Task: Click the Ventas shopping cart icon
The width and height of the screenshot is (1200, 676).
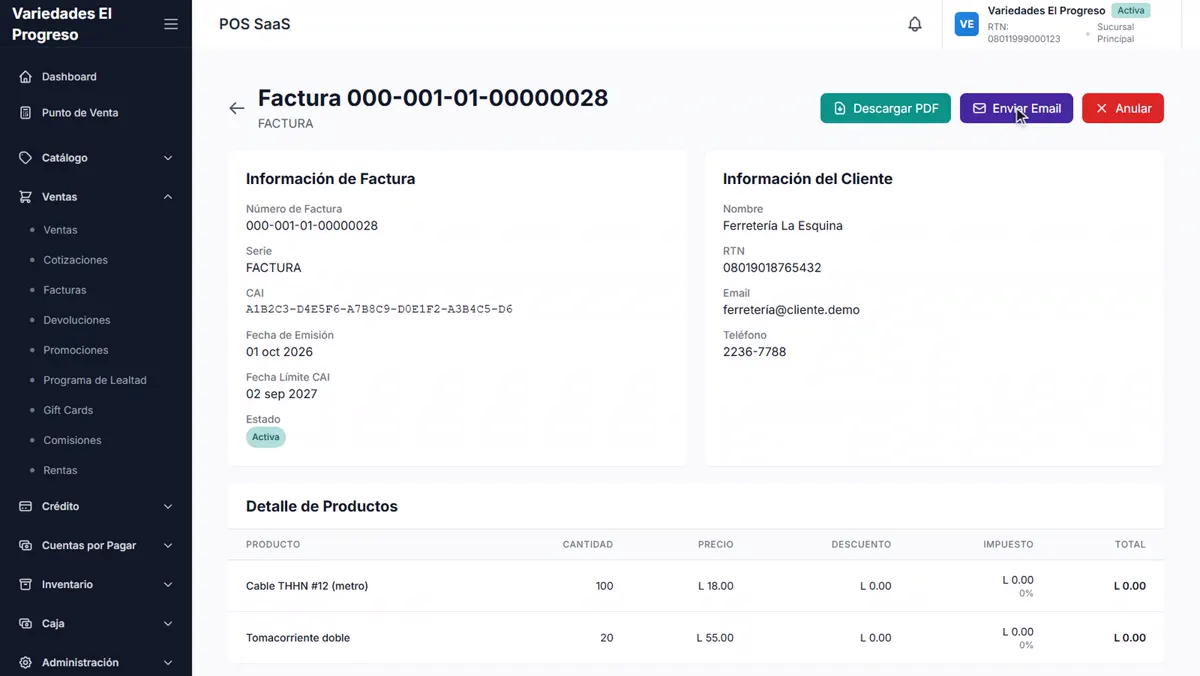Action: tap(26, 197)
